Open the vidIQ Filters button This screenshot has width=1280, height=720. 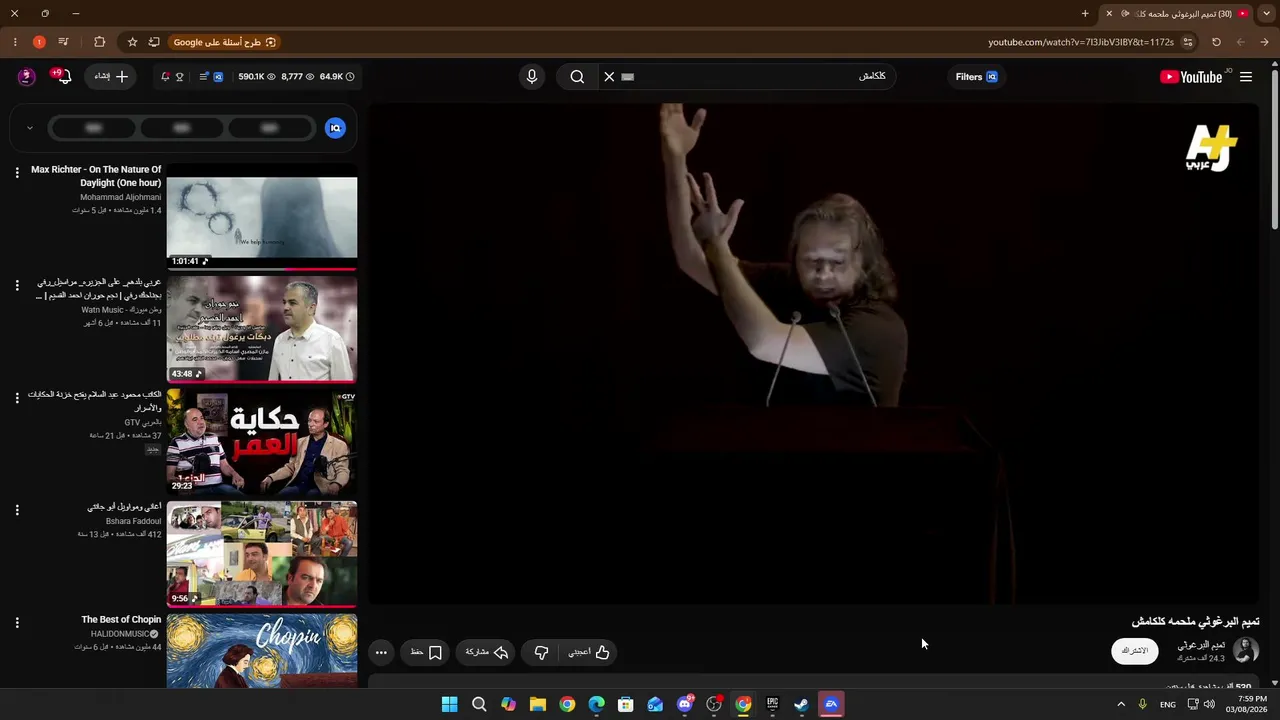tap(976, 77)
